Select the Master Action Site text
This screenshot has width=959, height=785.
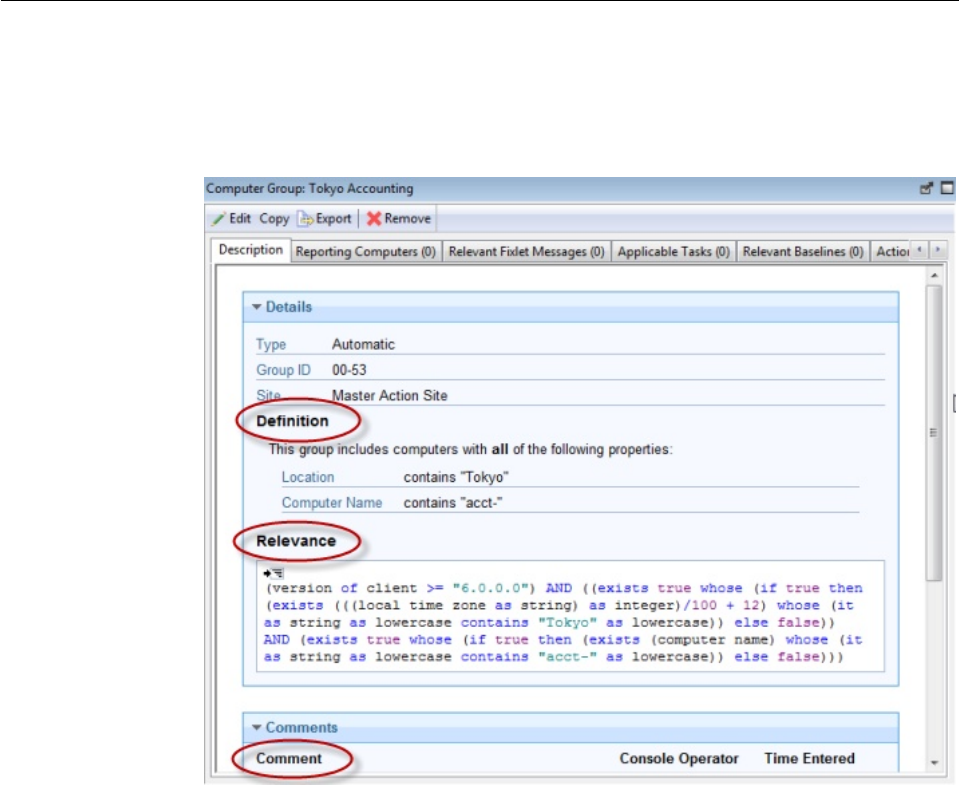coord(390,396)
